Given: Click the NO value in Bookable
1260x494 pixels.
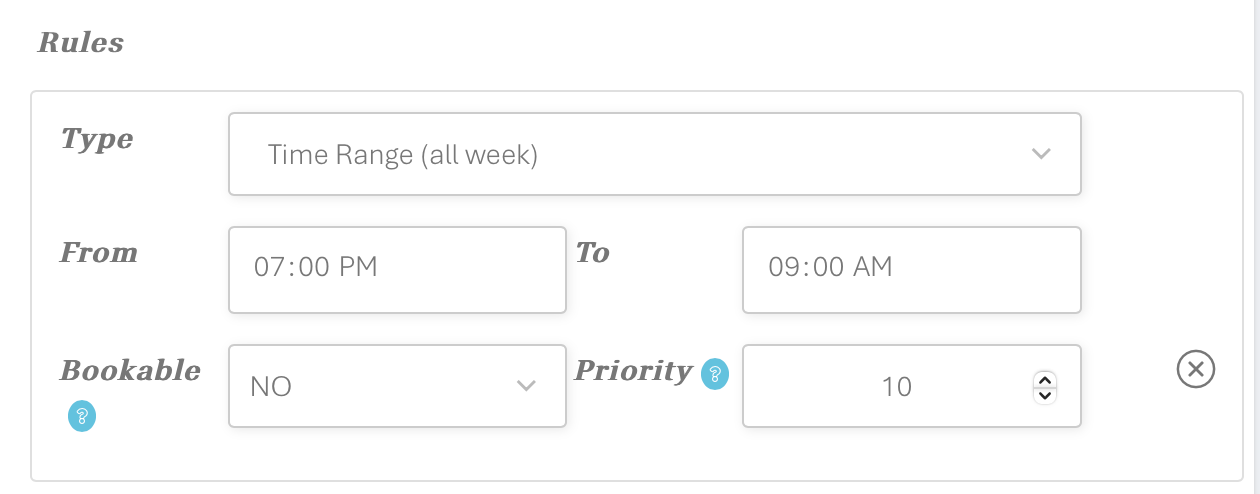Looking at the screenshot, I should pyautogui.click(x=271, y=387).
